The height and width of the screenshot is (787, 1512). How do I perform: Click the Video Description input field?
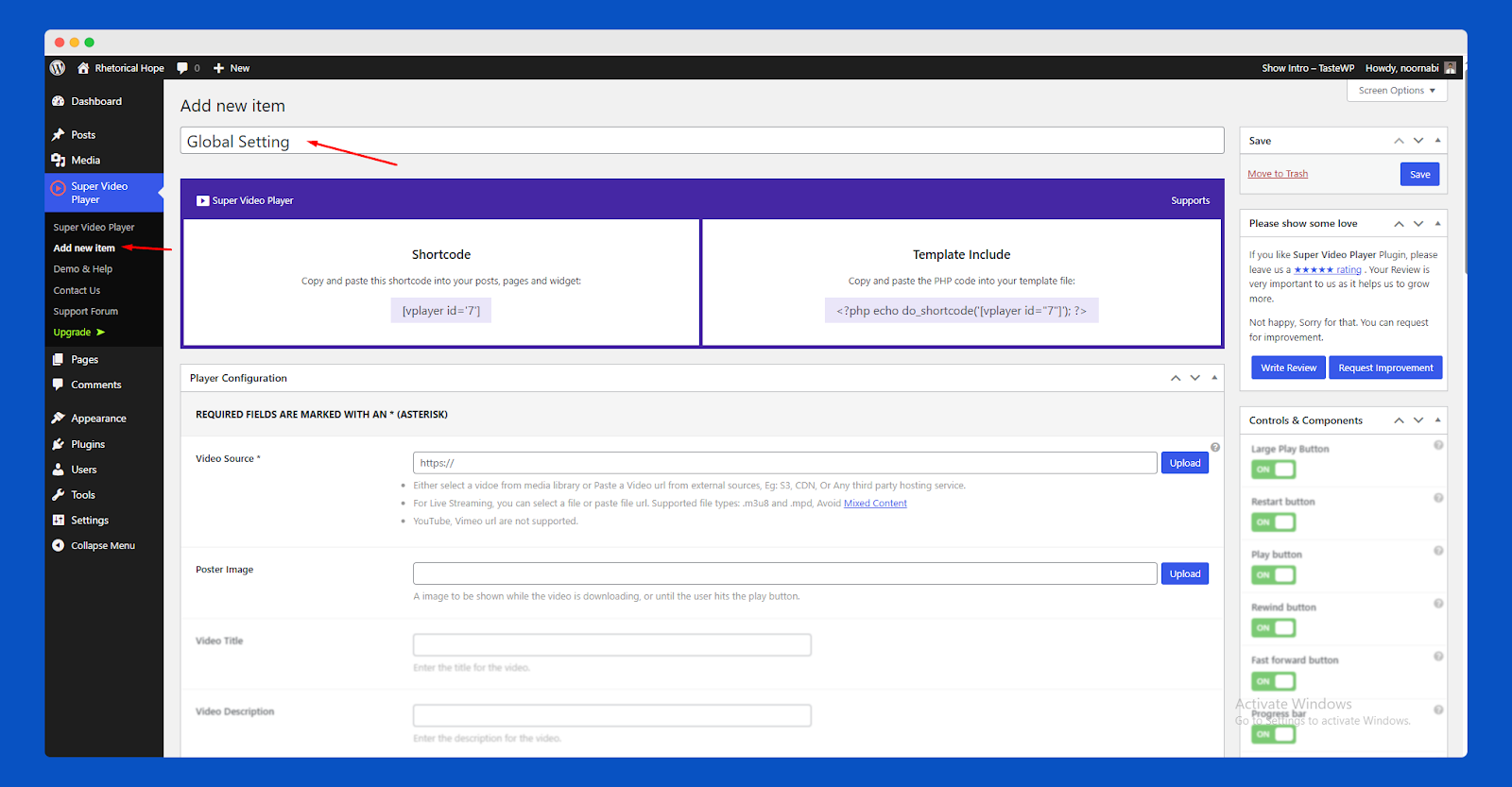pos(611,715)
